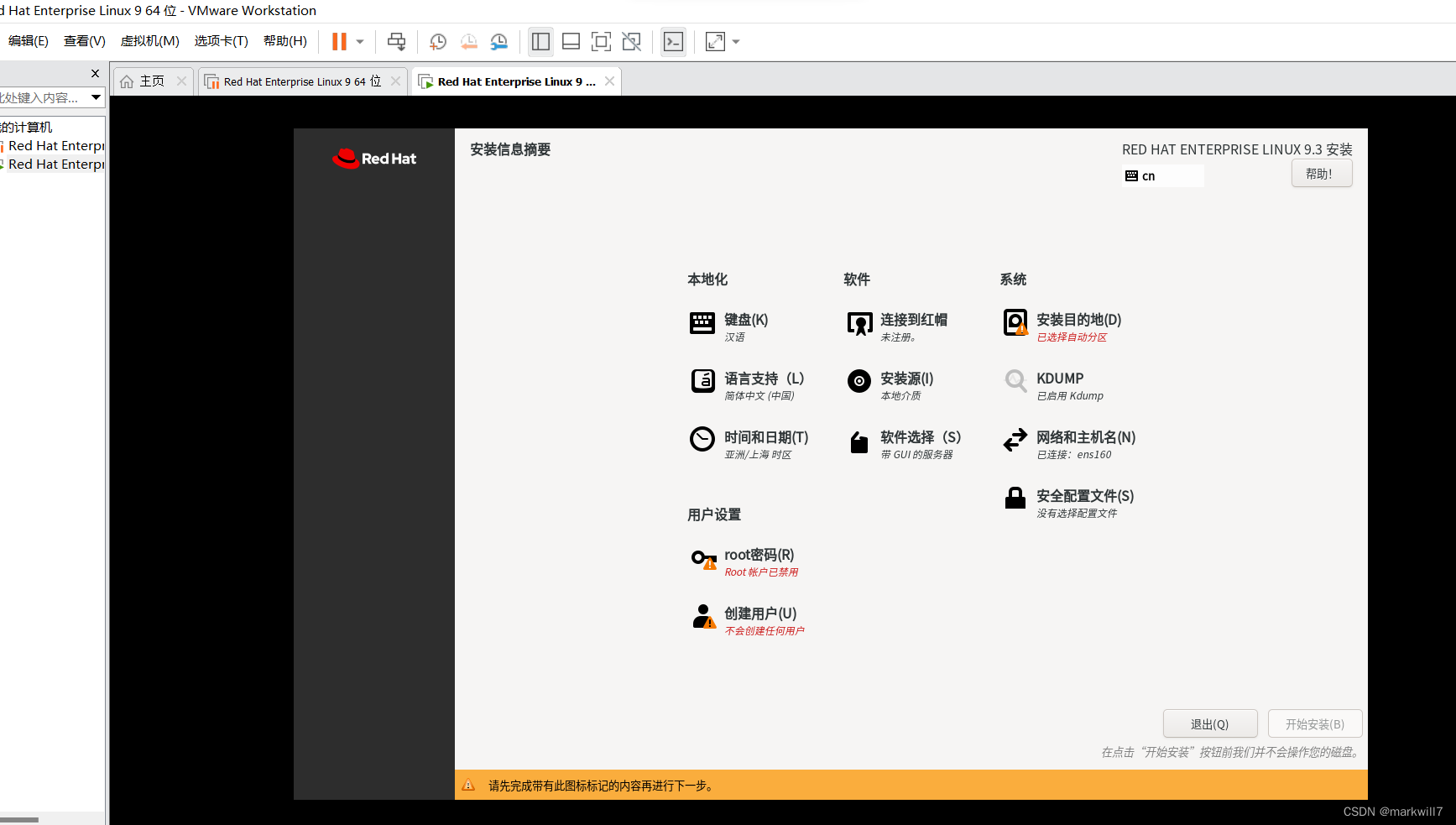1456x825 pixels.
Task: Open the 选项卡(T) menu
Action: click(222, 41)
